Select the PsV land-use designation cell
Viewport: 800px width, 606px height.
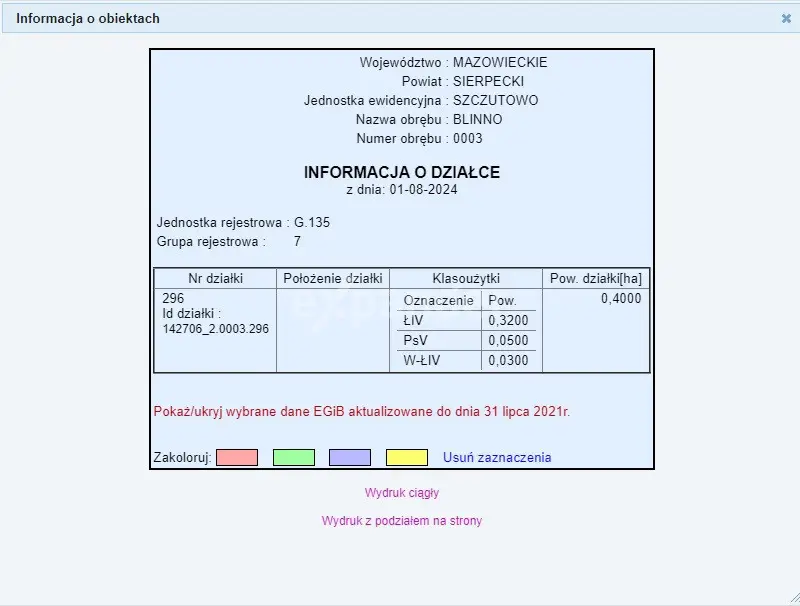pos(414,340)
